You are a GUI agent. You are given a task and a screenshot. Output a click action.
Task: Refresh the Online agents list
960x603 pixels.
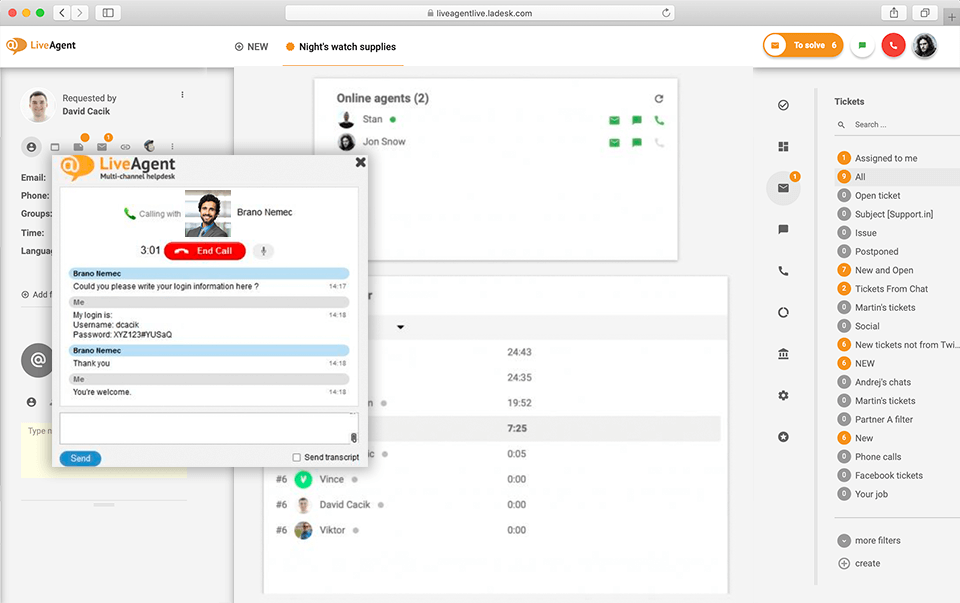658,99
